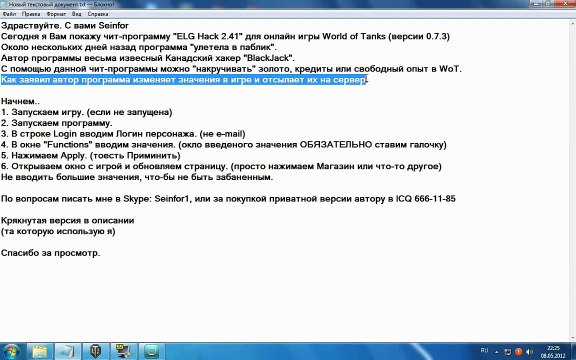Open the Вид menu
This screenshot has height=360, width=576.
76,14
